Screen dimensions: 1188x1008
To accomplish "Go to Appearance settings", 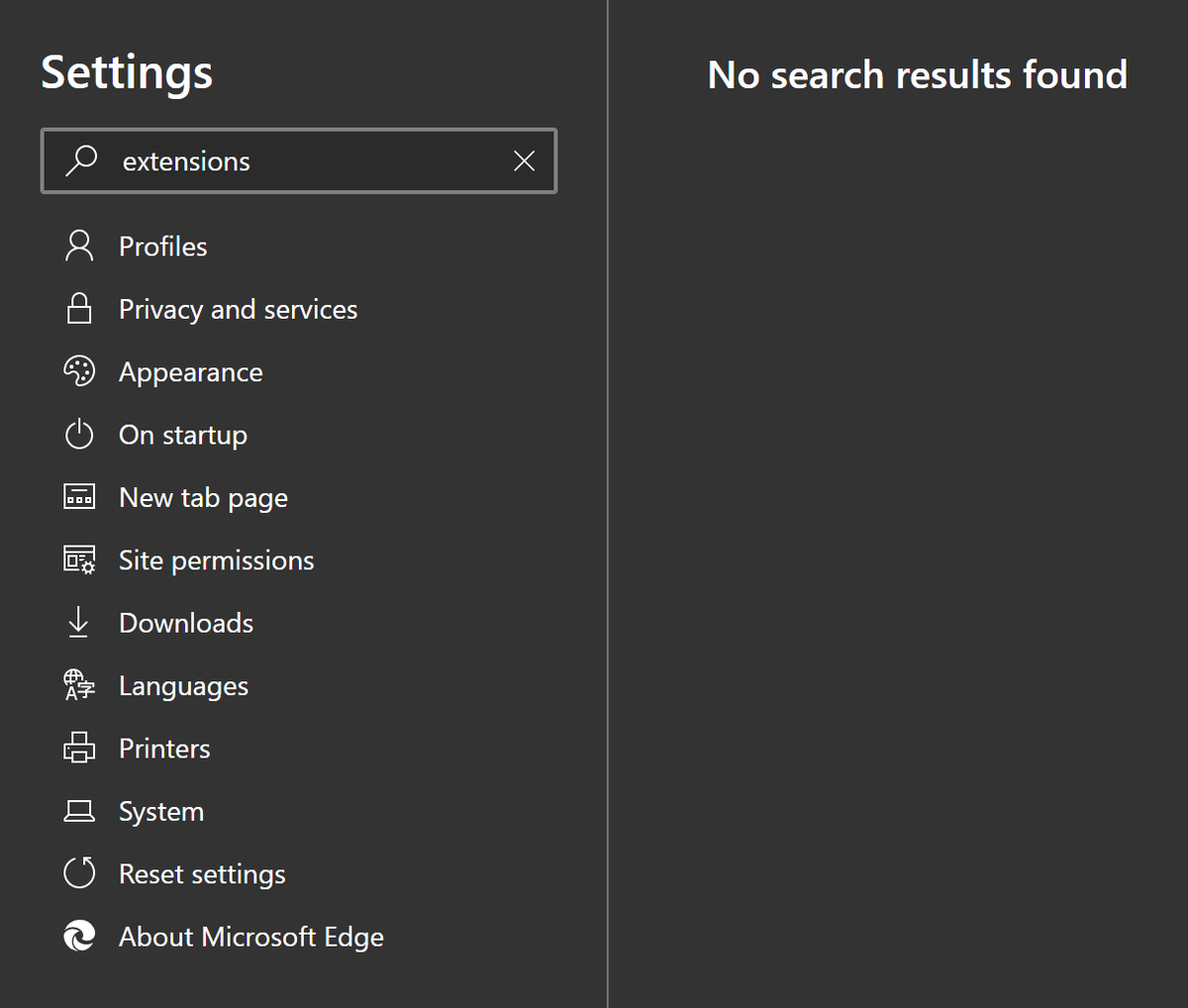I will [191, 372].
